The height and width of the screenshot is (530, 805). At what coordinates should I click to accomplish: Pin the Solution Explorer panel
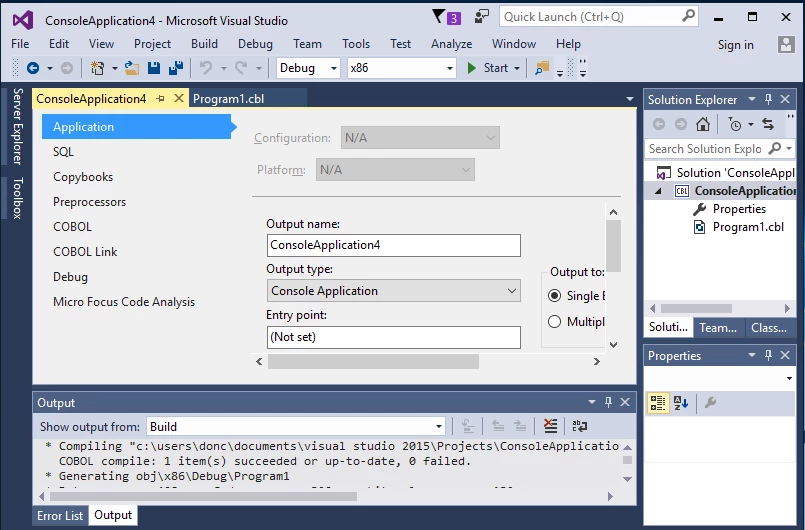[x=769, y=99]
